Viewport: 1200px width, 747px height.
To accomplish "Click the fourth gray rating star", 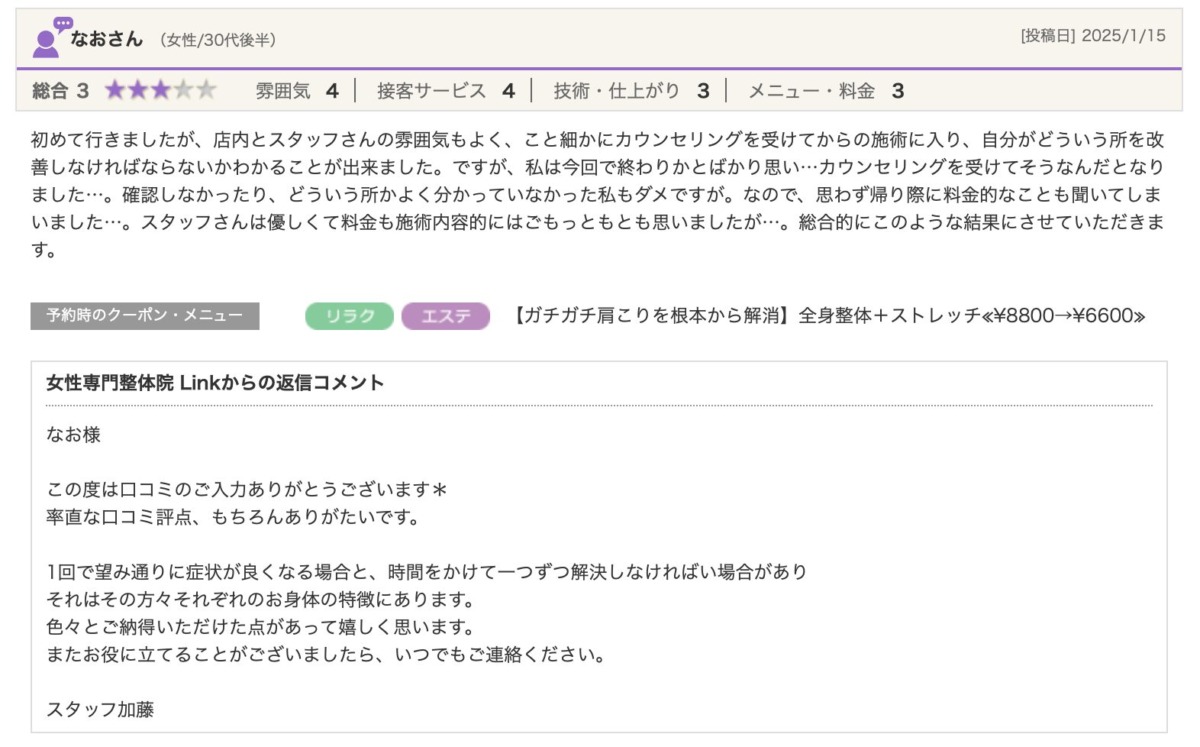I will click(184, 91).
